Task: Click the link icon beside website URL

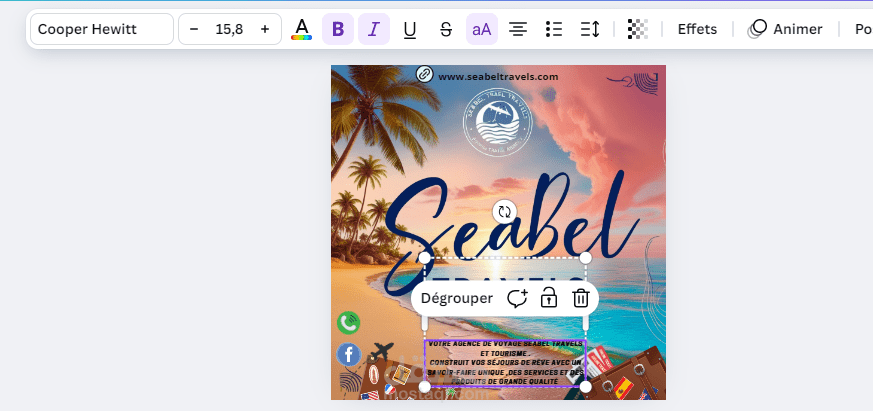Action: coord(425,74)
